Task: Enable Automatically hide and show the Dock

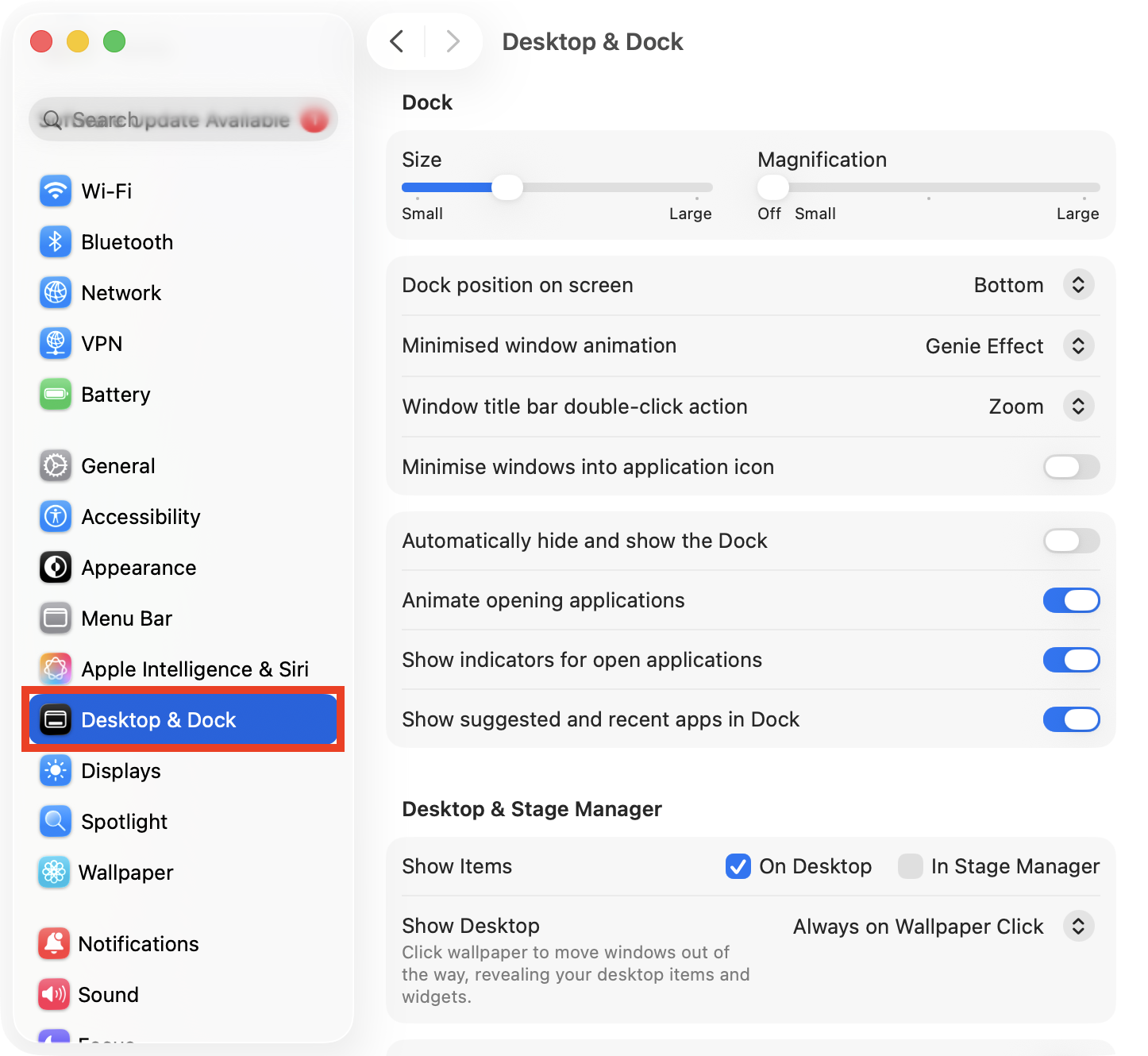Action: click(1071, 541)
